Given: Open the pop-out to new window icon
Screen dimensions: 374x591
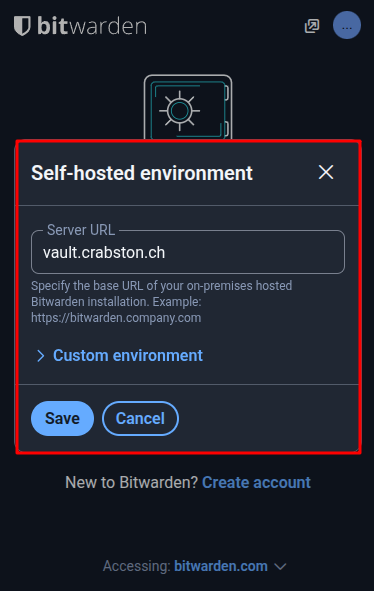Looking at the screenshot, I should 312,26.
